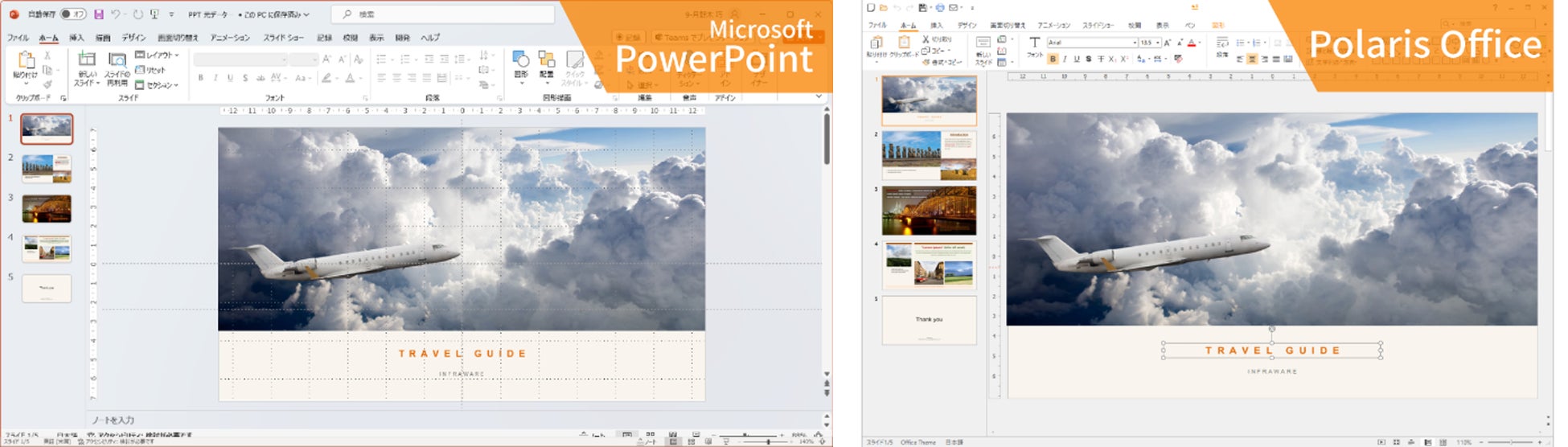This screenshot has width=1568, height=447.
Task: Select the Thank you slide in Polaris Office
Action: pos(929,320)
